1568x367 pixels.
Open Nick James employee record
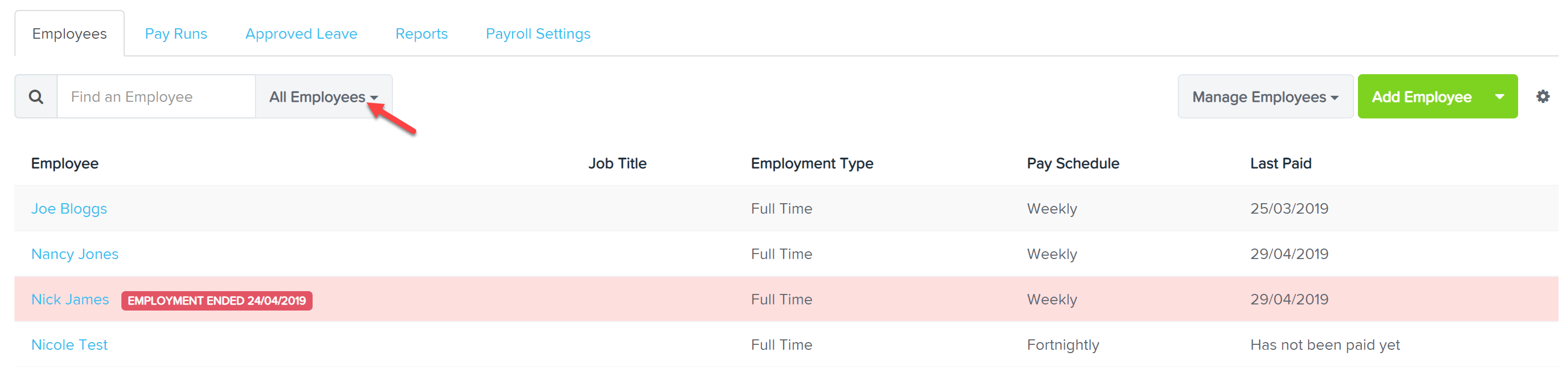tap(70, 299)
